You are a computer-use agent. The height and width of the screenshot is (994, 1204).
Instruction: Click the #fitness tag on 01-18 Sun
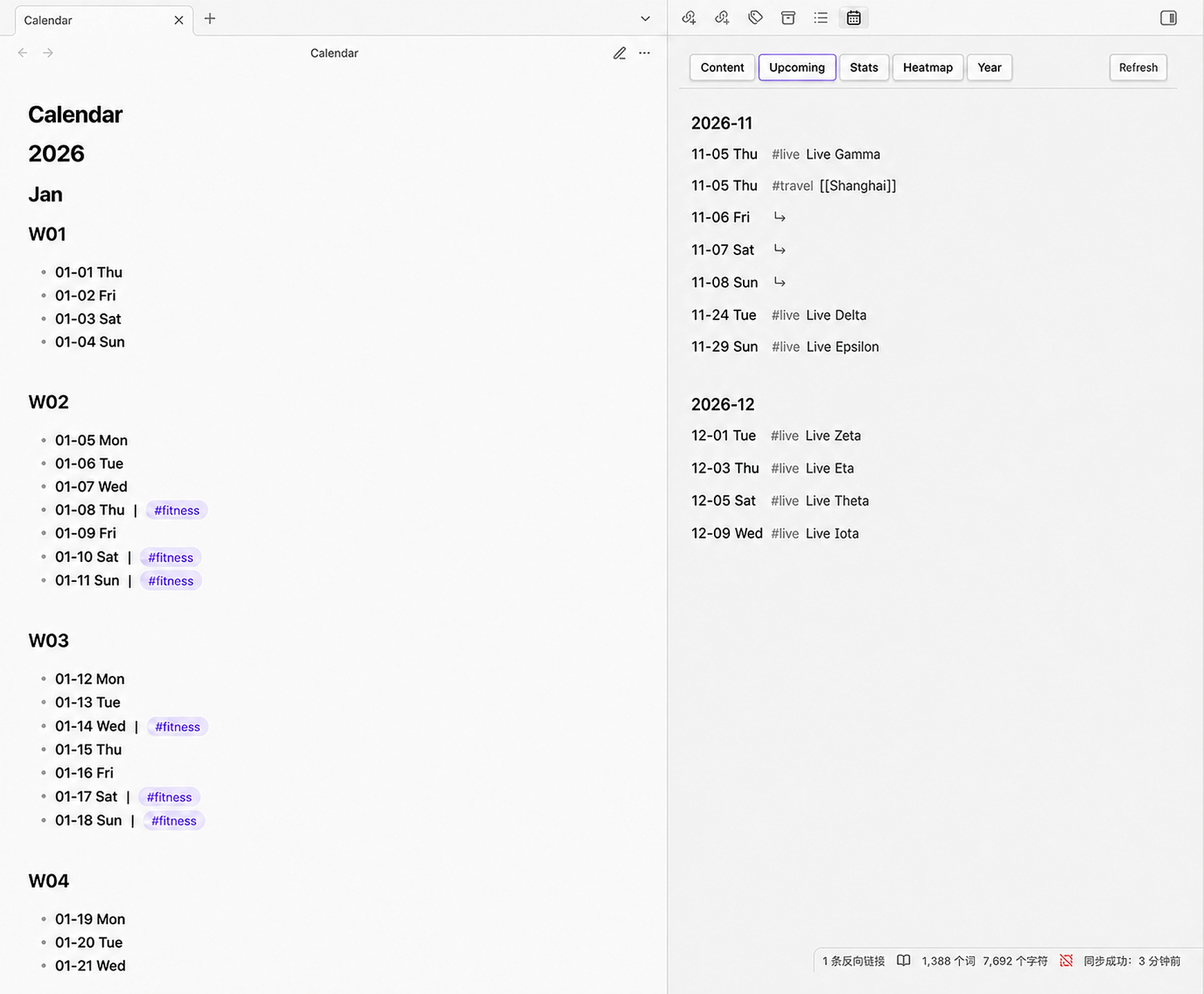[x=174, y=820]
